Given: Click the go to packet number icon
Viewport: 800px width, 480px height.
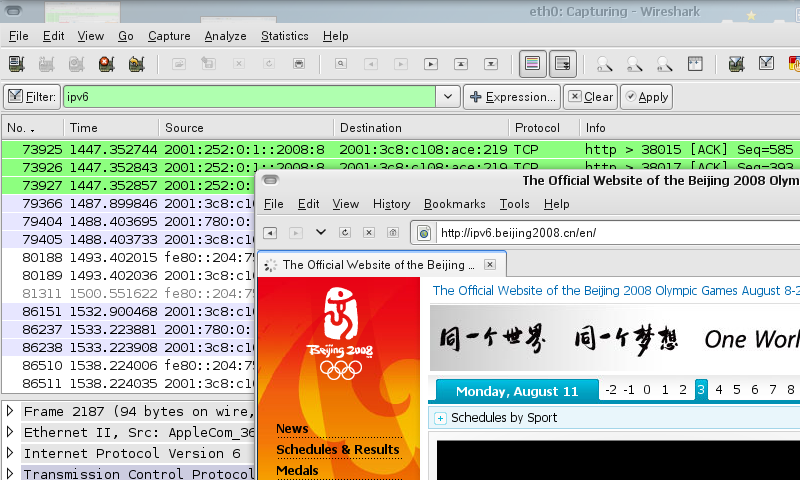Looking at the screenshot, I should 431,64.
